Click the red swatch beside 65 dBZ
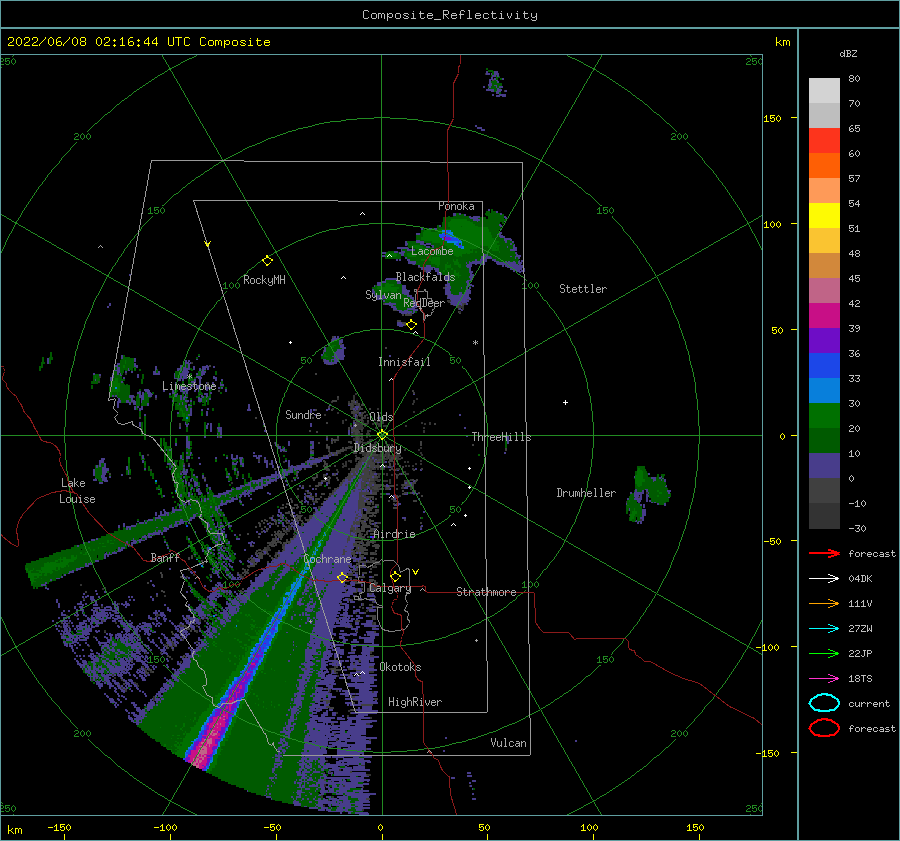The height and width of the screenshot is (841, 900). click(824, 141)
